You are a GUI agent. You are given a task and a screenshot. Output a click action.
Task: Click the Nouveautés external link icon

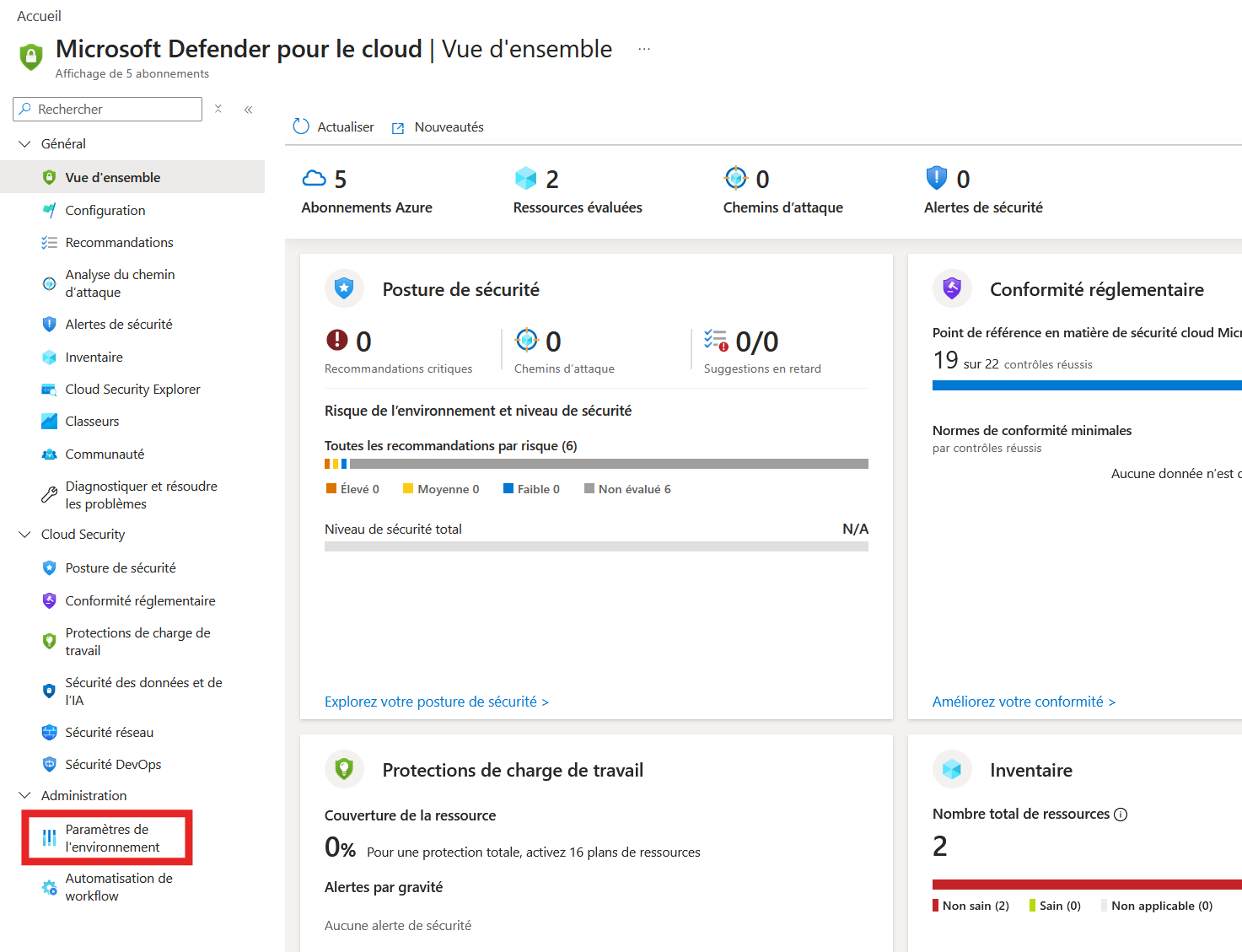(x=398, y=128)
